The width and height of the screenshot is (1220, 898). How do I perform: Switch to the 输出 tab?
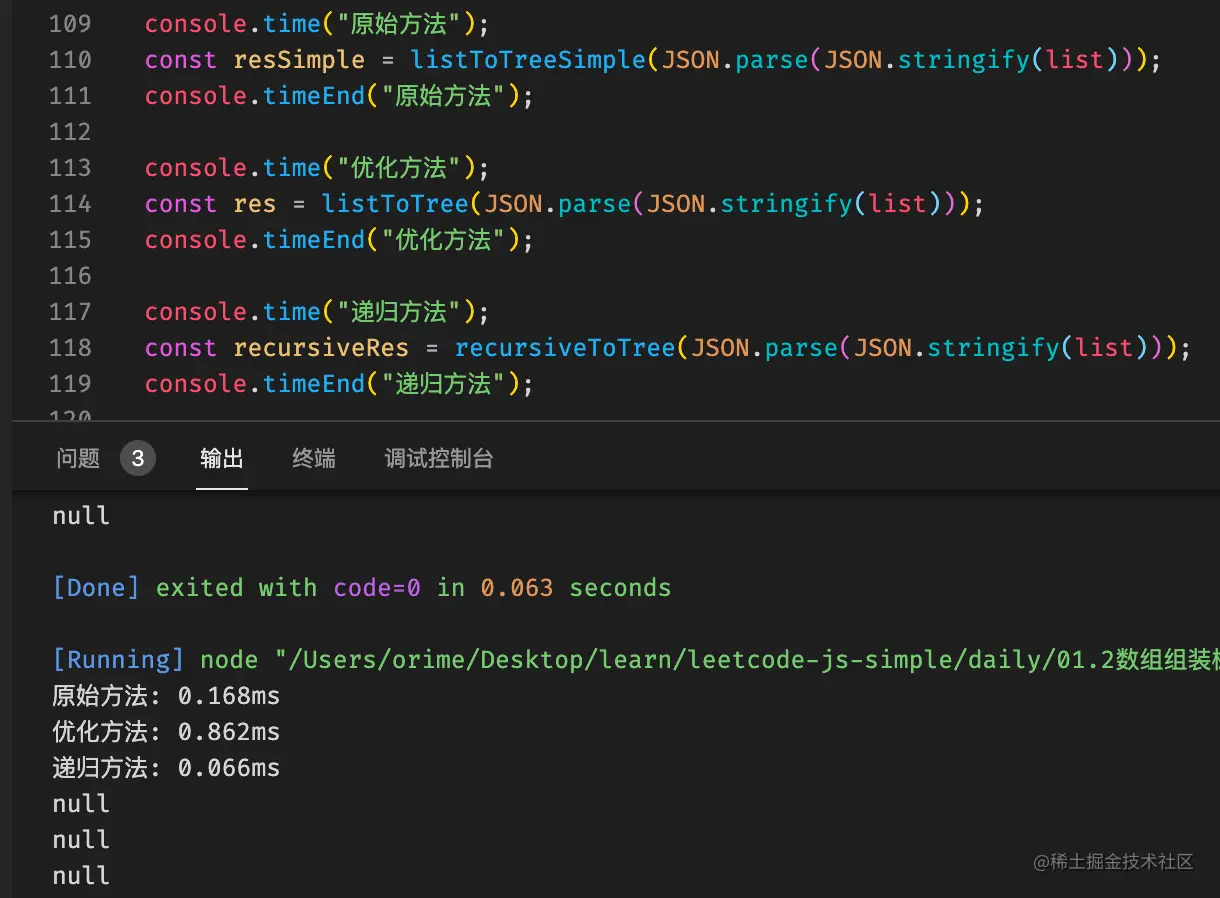coord(222,459)
